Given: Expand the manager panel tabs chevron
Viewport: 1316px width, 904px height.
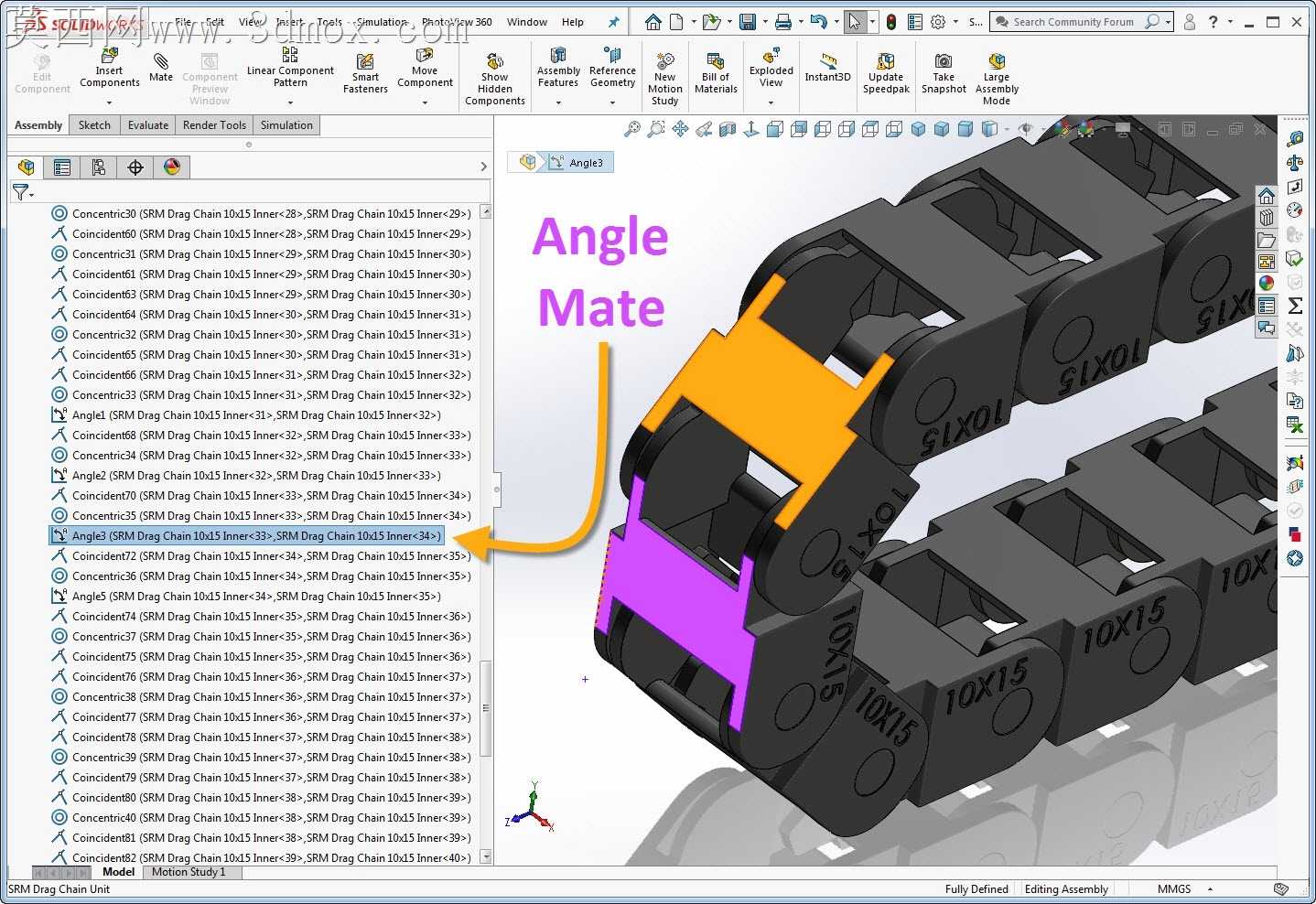Looking at the screenshot, I should coord(484,167).
